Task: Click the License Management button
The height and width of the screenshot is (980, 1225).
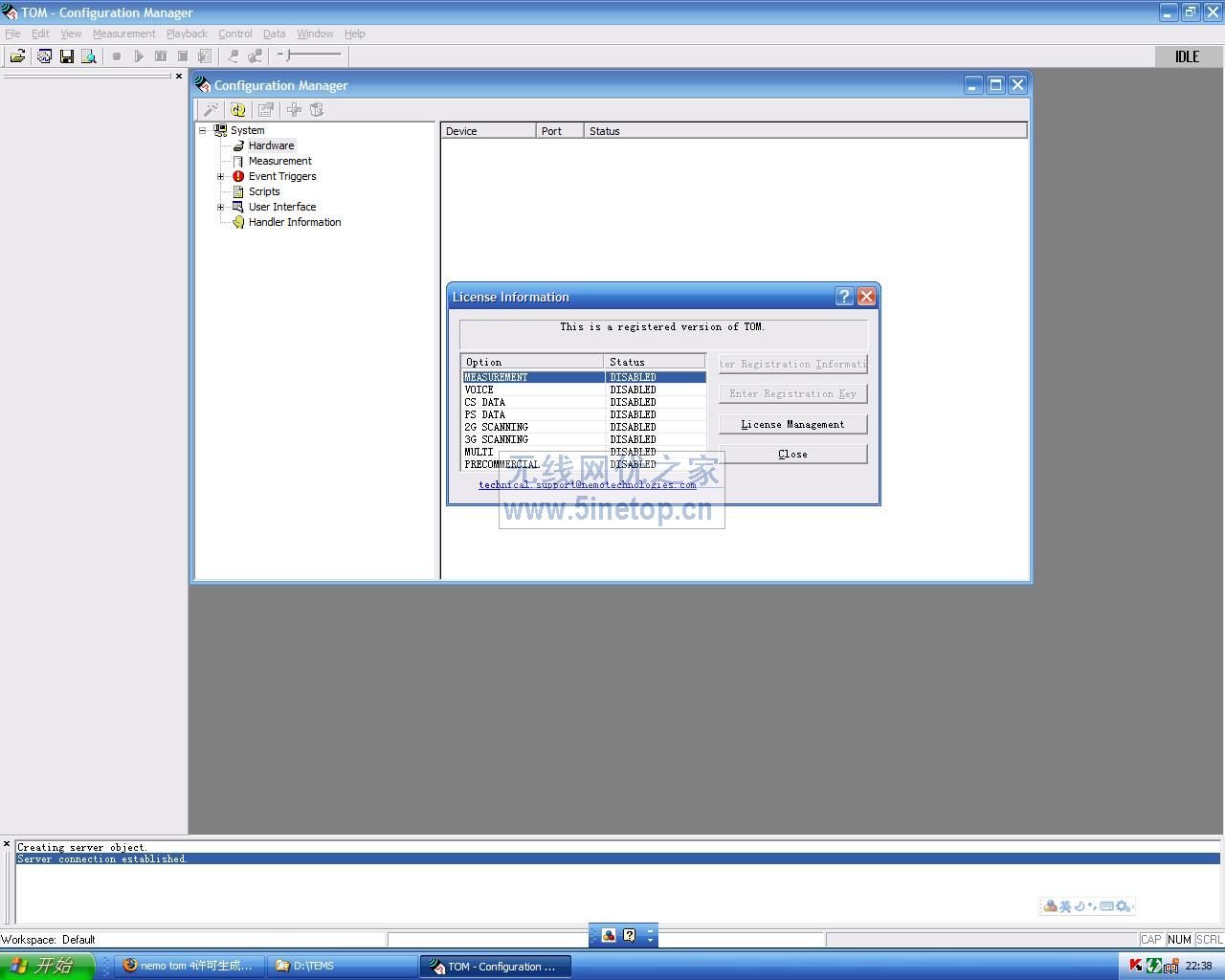Action: click(792, 424)
